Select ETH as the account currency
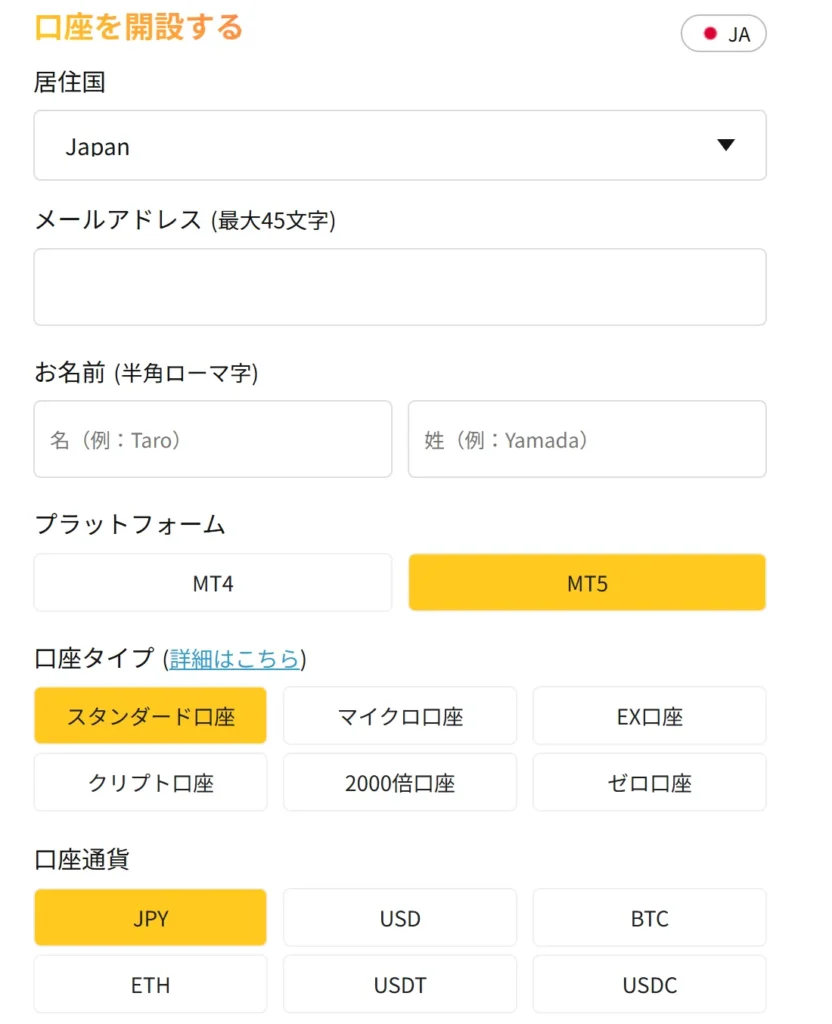This screenshot has height=1024, width=832. point(150,984)
